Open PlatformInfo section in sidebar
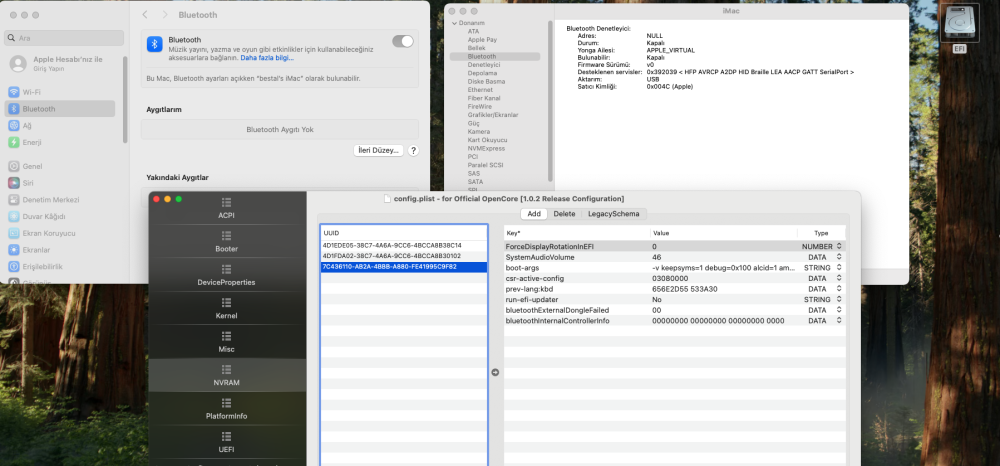The width and height of the screenshot is (1000, 466). click(226, 409)
